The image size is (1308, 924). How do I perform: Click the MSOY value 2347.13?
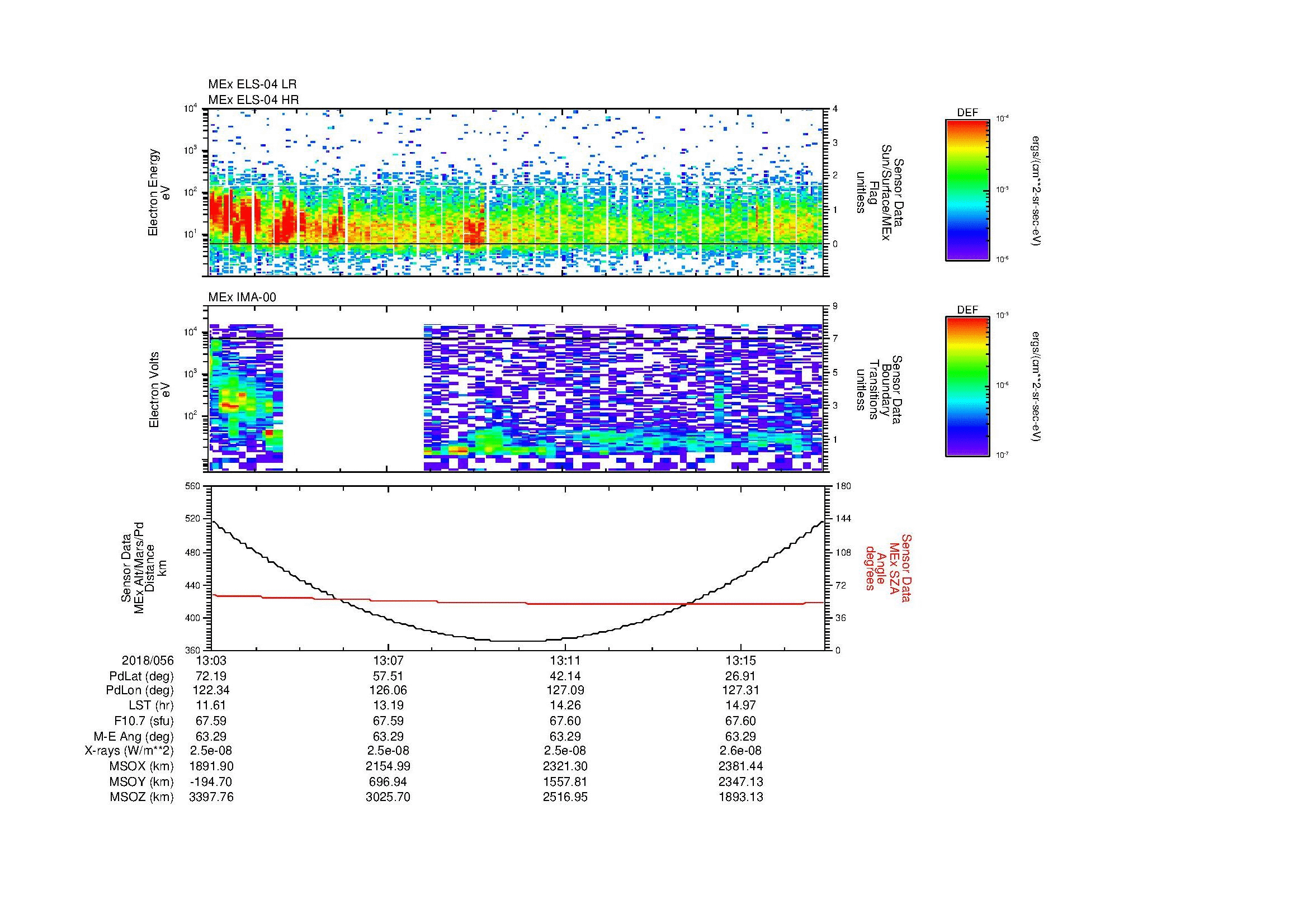click(x=740, y=781)
